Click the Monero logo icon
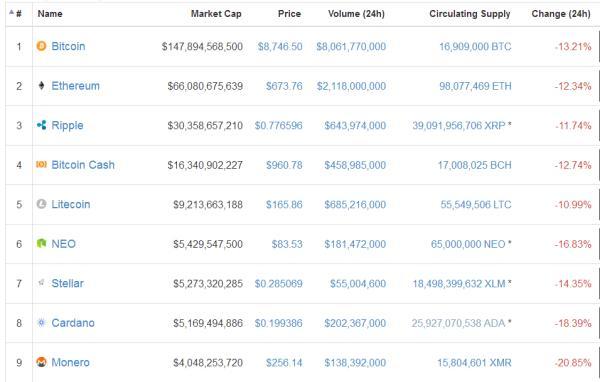600x382 pixels. point(41,362)
